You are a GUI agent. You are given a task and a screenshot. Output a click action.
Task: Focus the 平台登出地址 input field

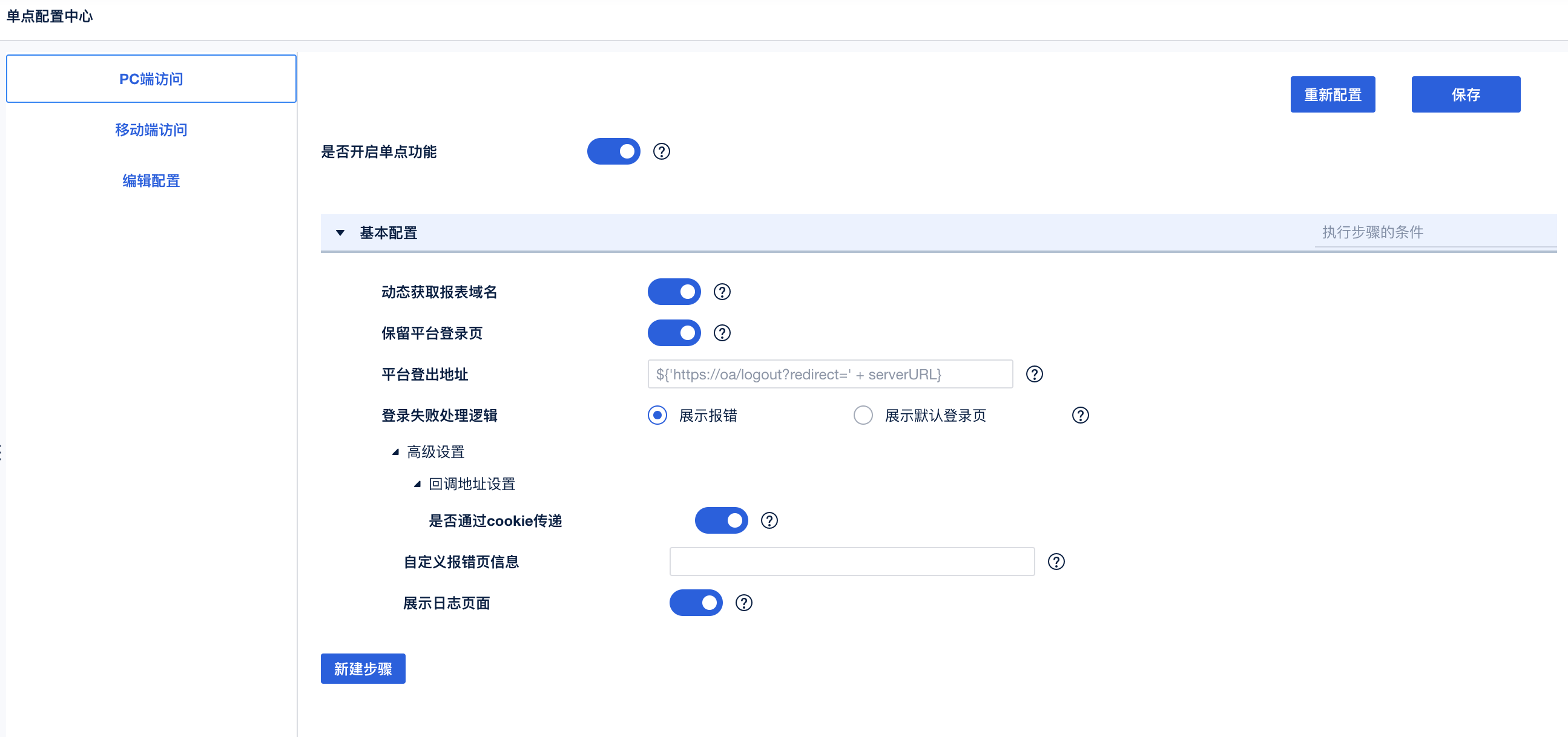point(829,375)
